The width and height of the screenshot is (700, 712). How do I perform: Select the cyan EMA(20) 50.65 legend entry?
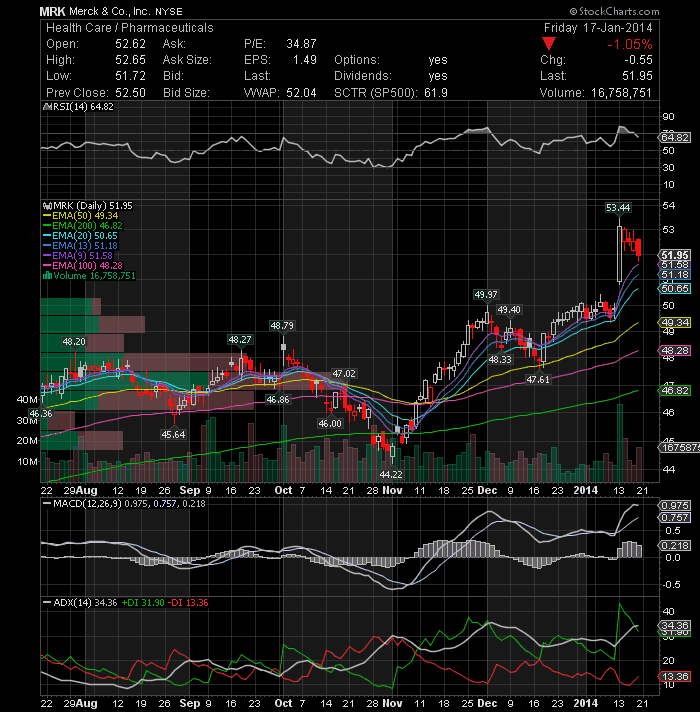80,236
